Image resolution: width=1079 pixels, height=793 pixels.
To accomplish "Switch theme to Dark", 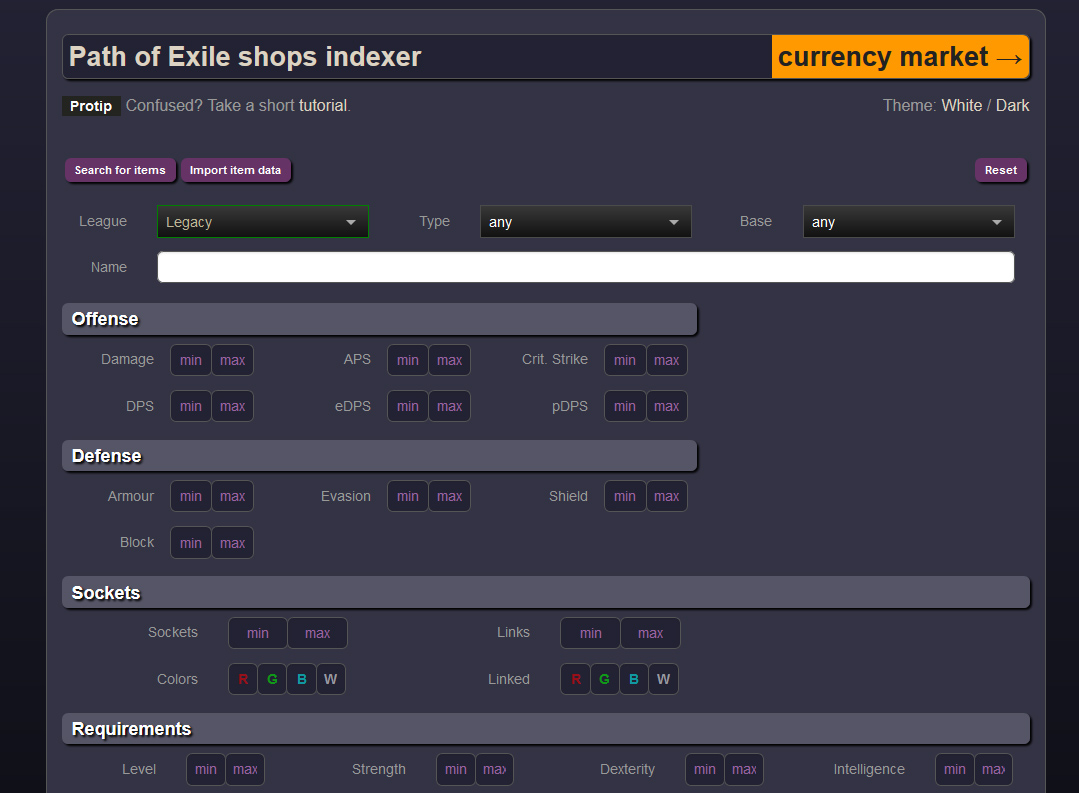I will pos(1012,105).
